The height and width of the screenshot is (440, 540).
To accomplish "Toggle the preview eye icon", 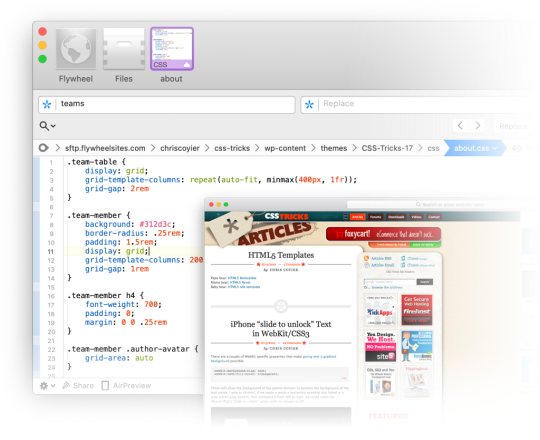I will click(517, 149).
